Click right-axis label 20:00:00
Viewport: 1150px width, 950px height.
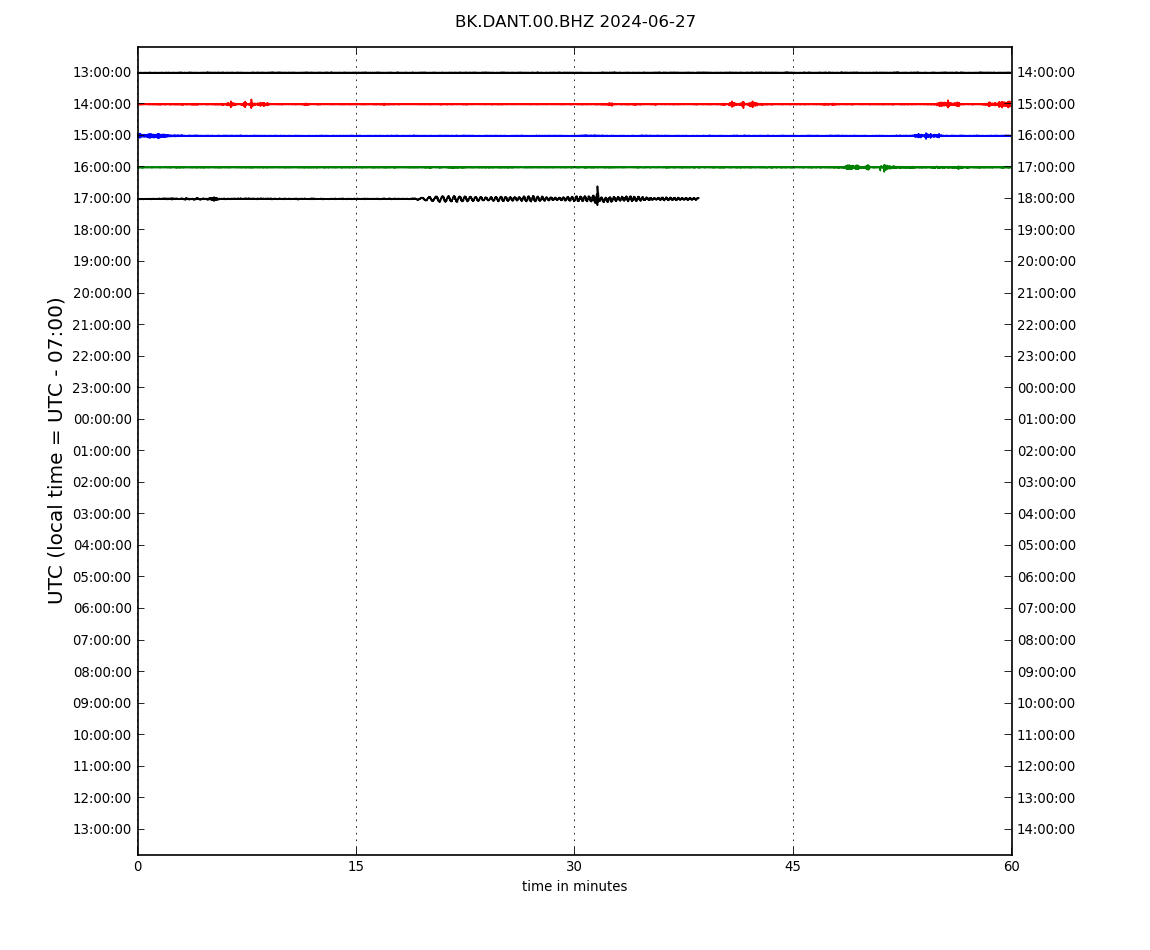point(1046,262)
